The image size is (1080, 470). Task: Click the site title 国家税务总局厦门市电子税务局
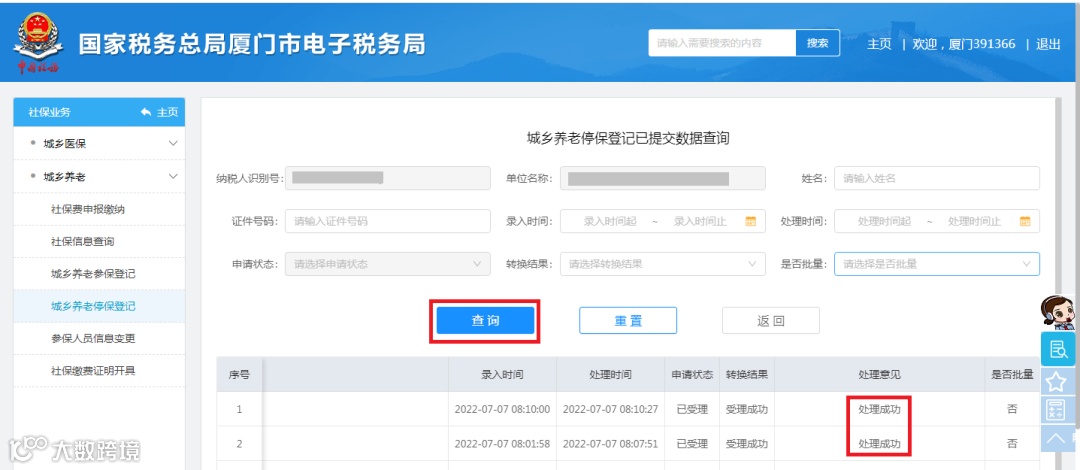pos(252,44)
